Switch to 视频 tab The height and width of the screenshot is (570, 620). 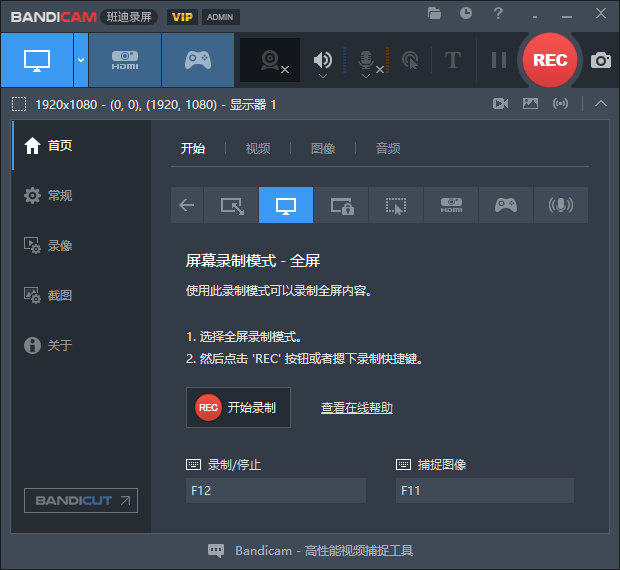[258, 148]
